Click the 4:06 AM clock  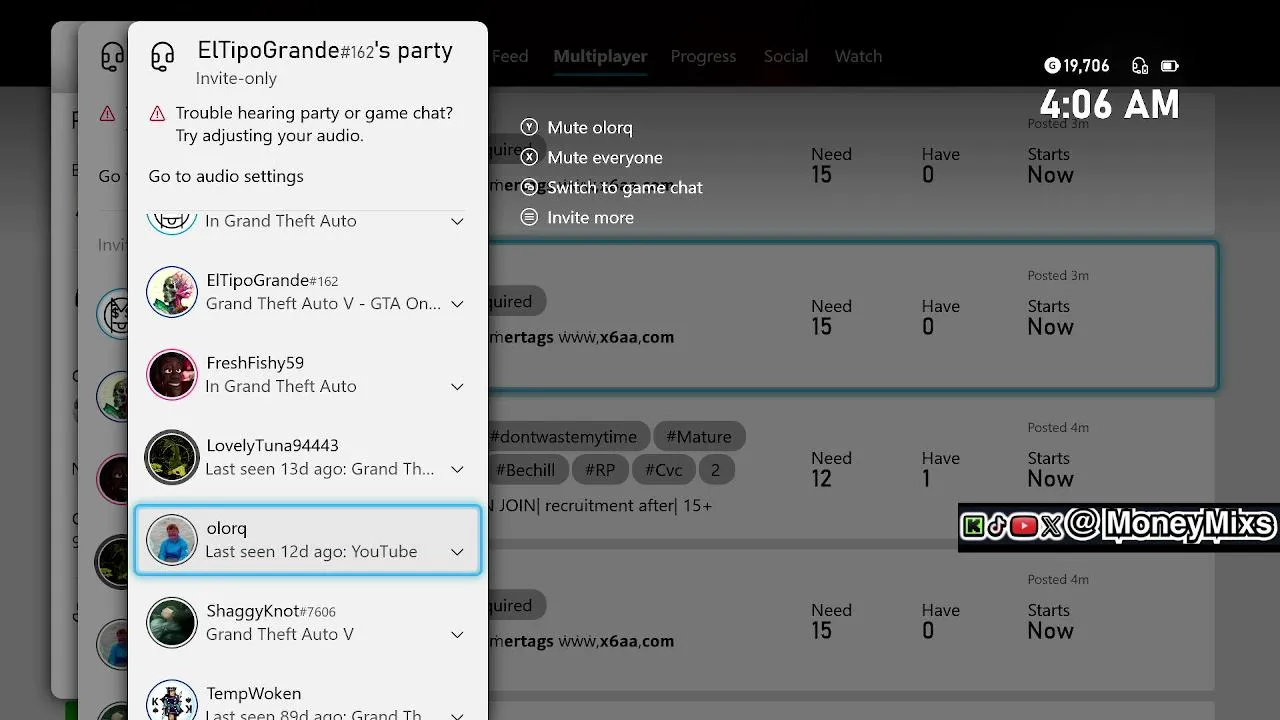tap(1110, 104)
